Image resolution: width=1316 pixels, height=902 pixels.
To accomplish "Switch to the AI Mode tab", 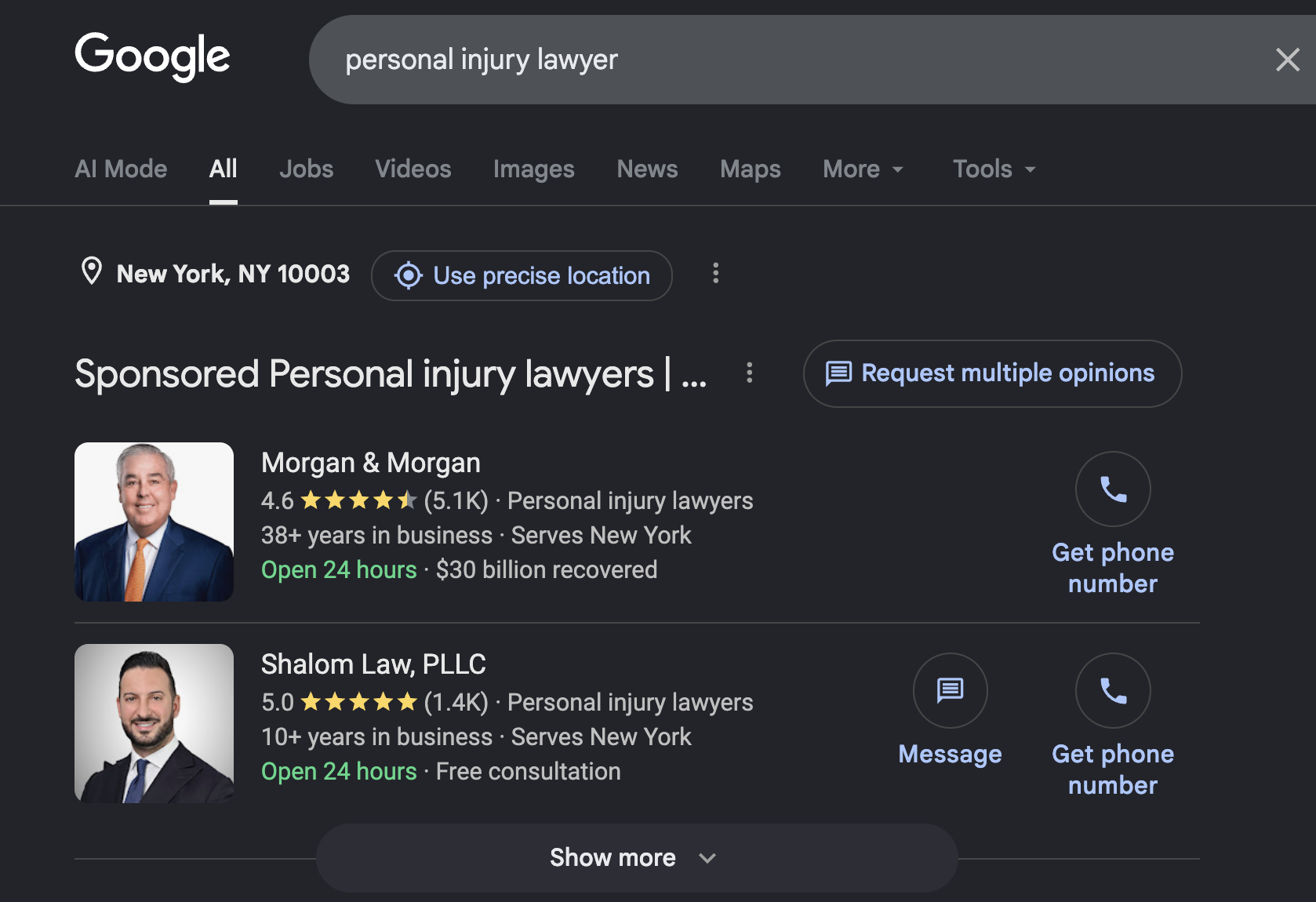I will tap(121, 169).
